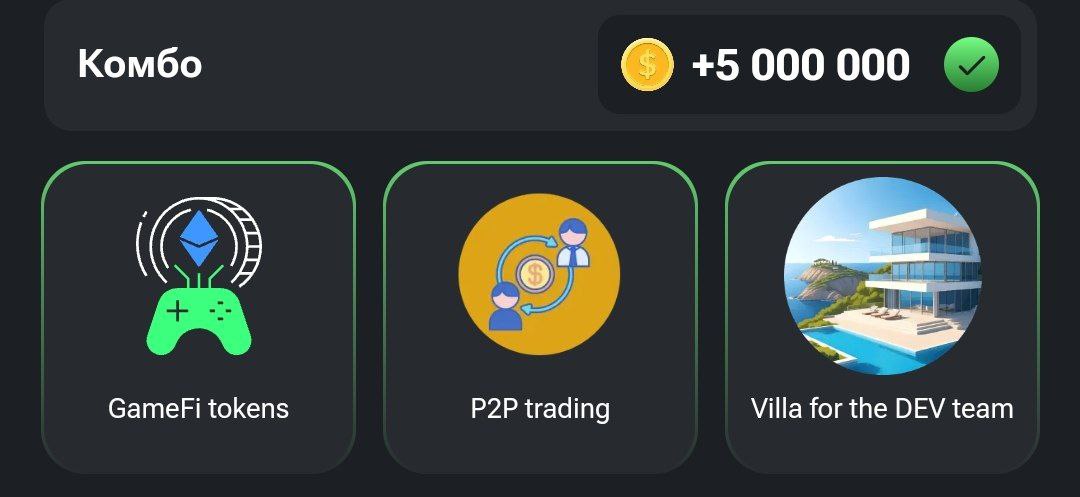Viewport: 1080px width, 497px height.
Task: Tap the +5 000 000 reward amount
Action: click(800, 65)
